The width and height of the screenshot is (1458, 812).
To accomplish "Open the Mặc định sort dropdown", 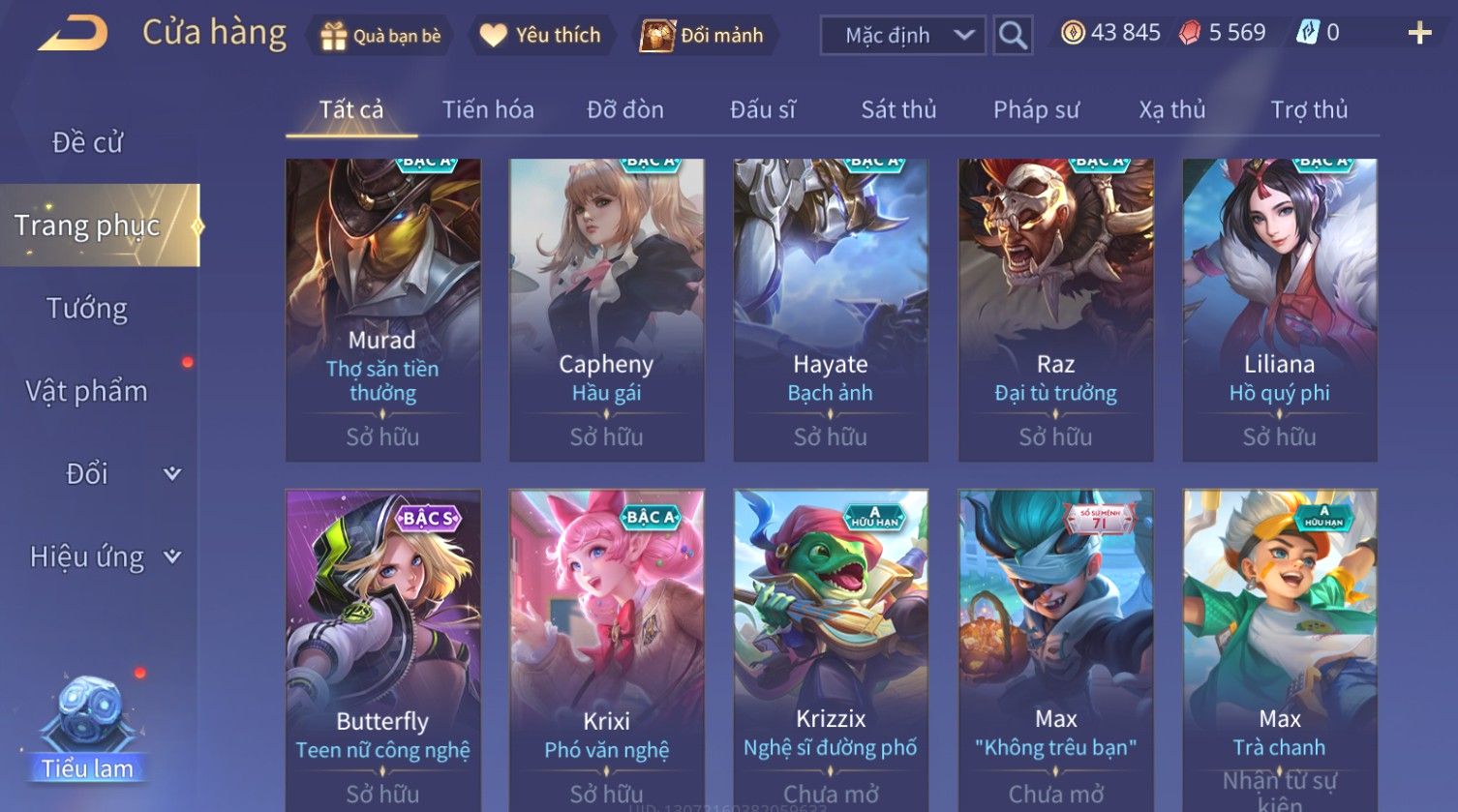I will click(x=903, y=35).
